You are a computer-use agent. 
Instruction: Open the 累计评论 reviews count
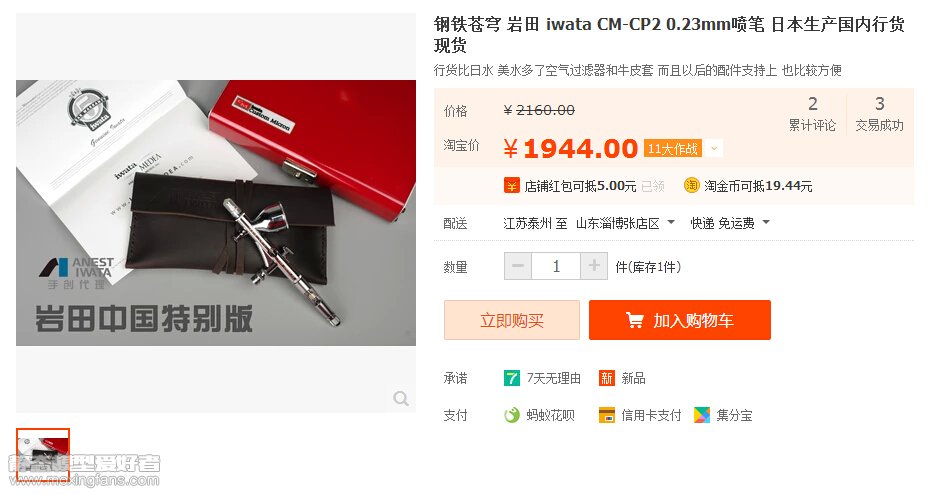pos(812,114)
